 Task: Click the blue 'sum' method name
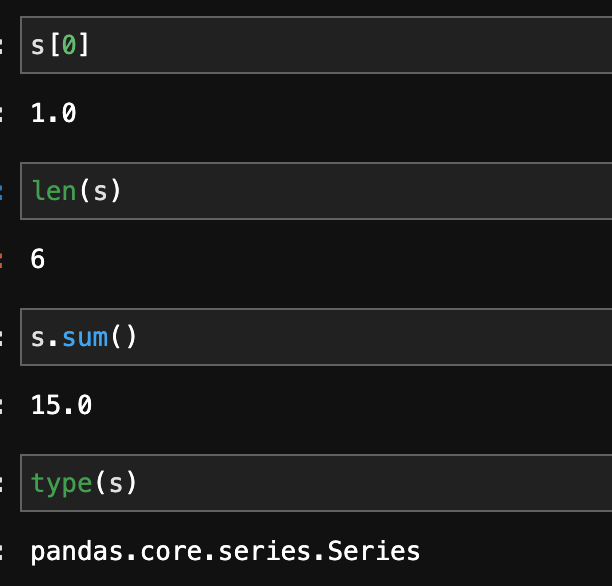pyautogui.click(x=85, y=337)
